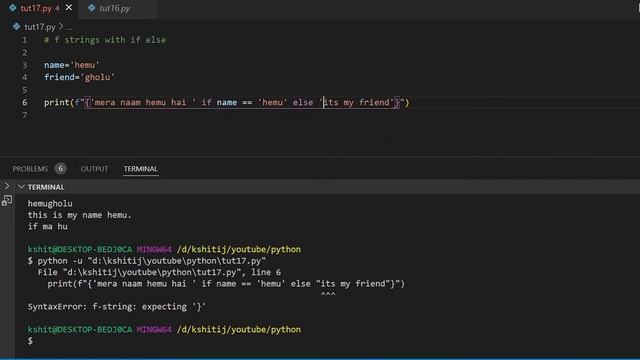The width and height of the screenshot is (640, 360).
Task: Click the TERMINAL section header label
Action: pos(46,187)
